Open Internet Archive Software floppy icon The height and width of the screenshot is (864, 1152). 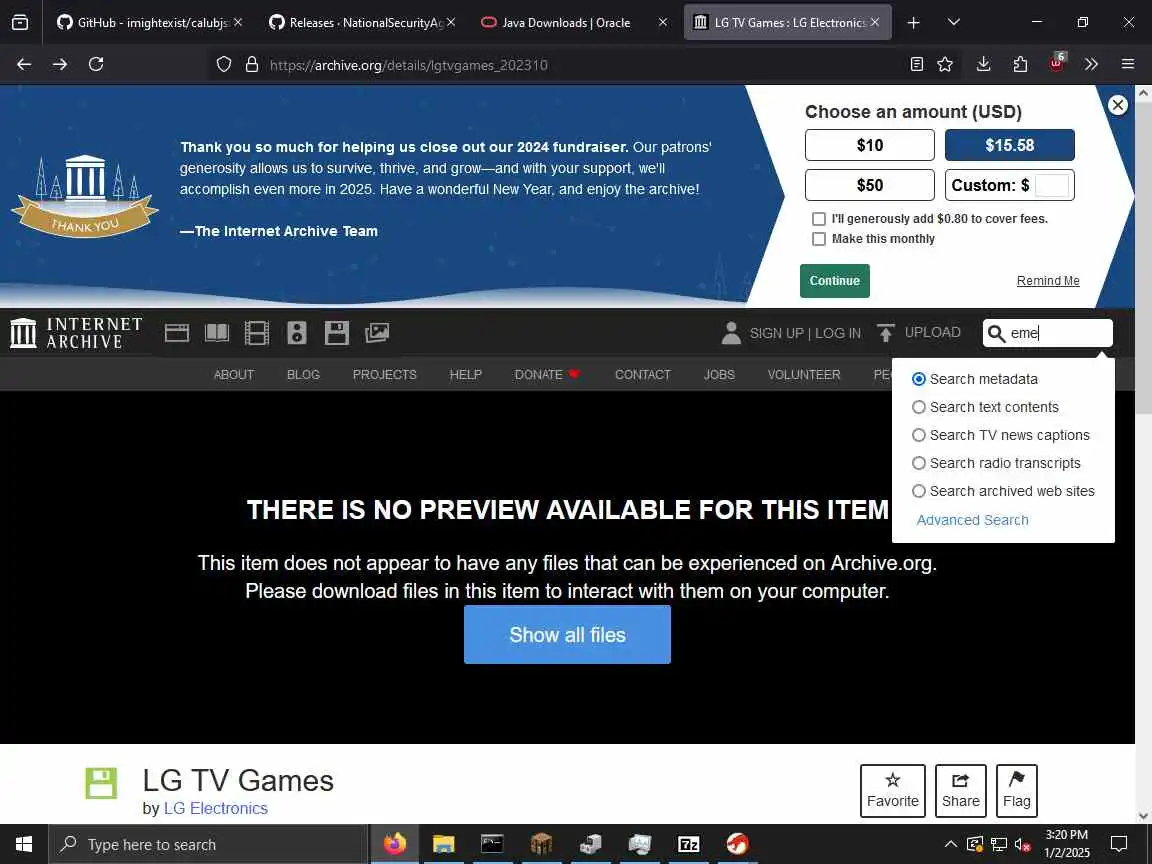[336, 333]
